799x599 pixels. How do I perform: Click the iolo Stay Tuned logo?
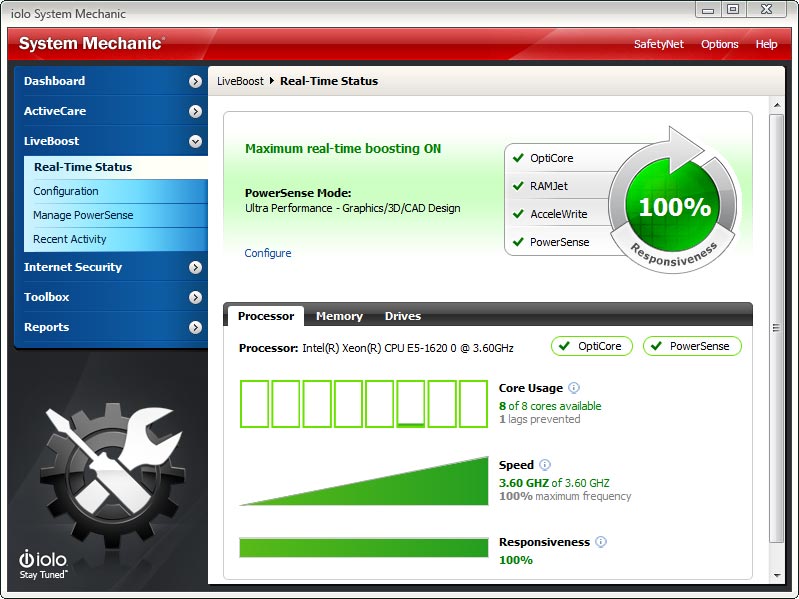tap(43, 564)
